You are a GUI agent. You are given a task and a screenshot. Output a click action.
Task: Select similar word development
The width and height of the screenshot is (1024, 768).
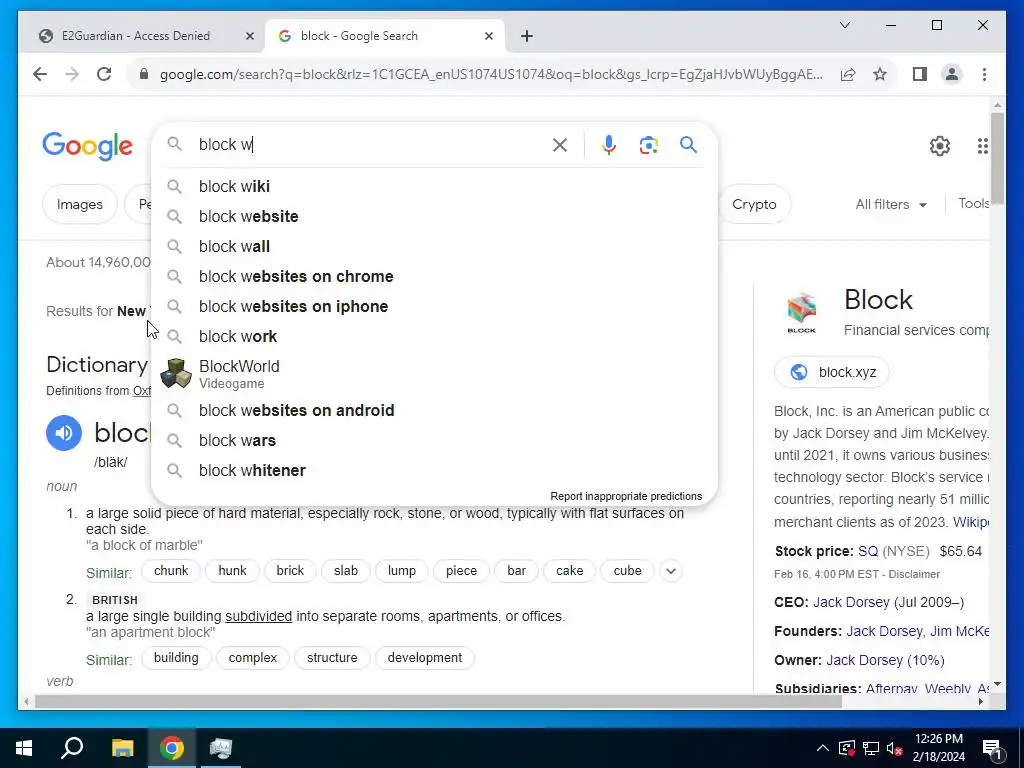[424, 658]
